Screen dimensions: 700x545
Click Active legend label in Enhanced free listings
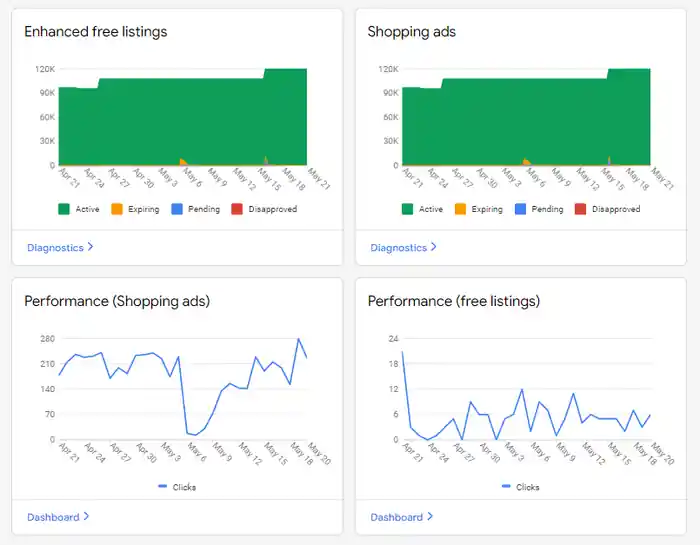click(x=87, y=209)
